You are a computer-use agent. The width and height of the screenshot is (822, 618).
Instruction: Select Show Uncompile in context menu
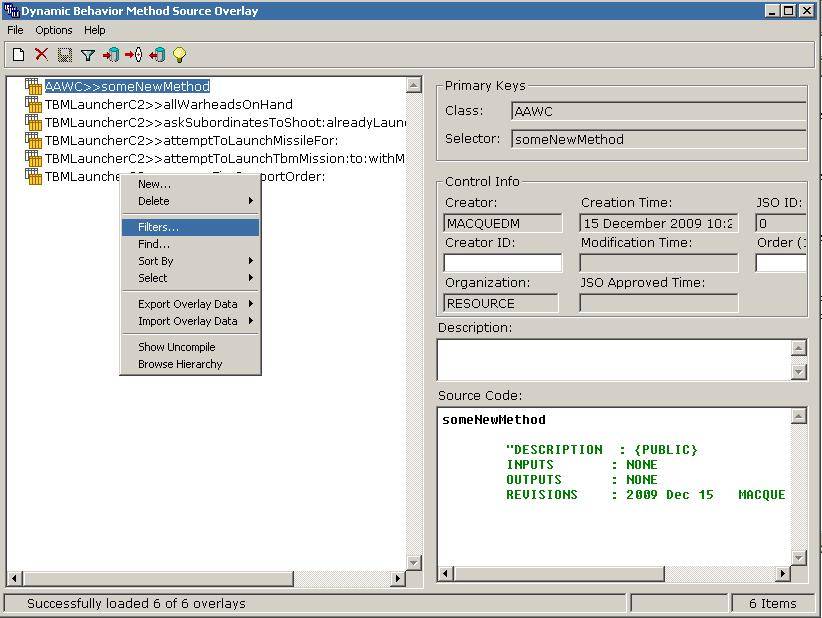(176, 347)
